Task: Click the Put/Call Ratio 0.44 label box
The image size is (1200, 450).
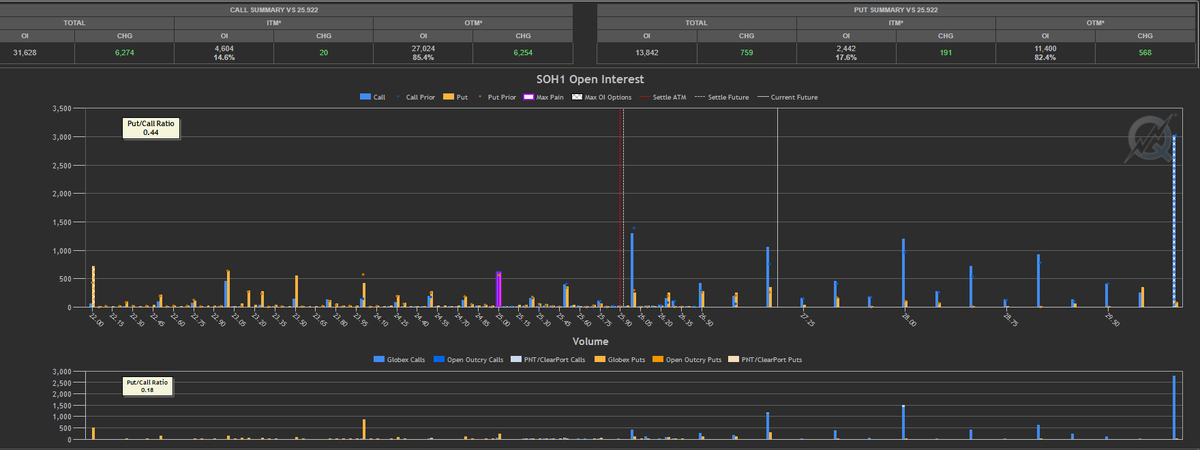Action: pos(151,128)
